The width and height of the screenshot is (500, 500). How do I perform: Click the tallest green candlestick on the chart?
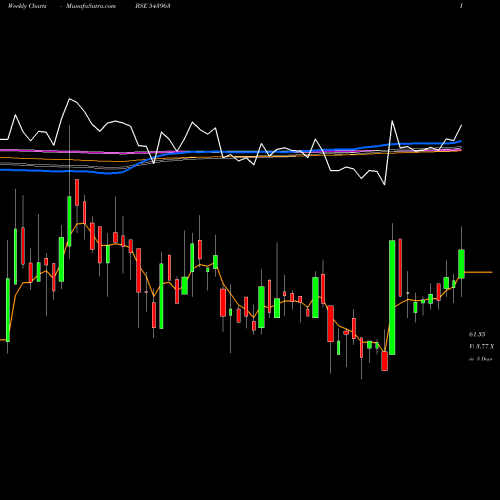(x=392, y=297)
